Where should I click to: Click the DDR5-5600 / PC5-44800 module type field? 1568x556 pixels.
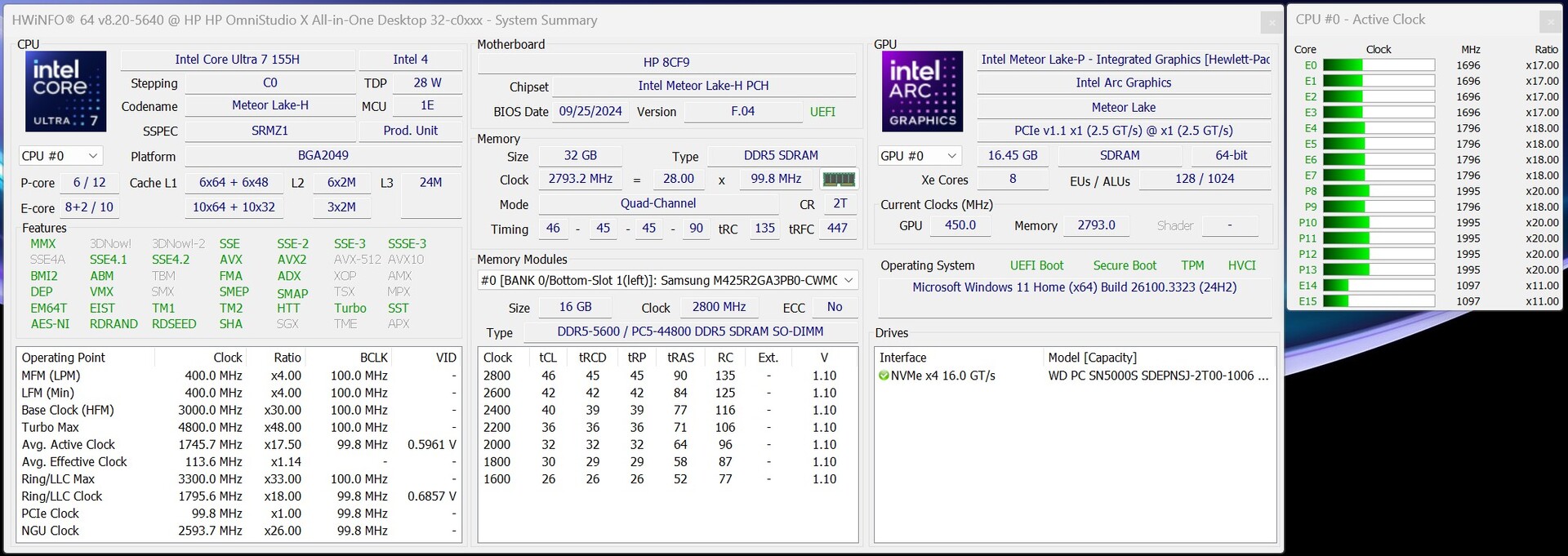(690, 331)
